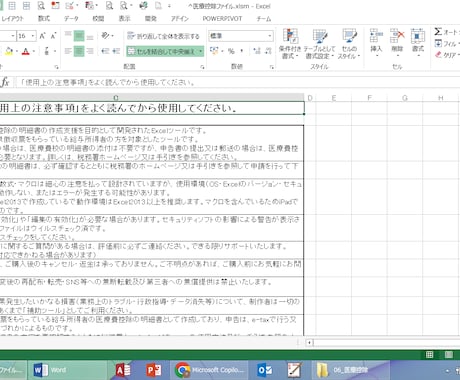Open the 標準 number format combo box
The height and width of the screenshot is (380, 460).
click(x=241, y=36)
